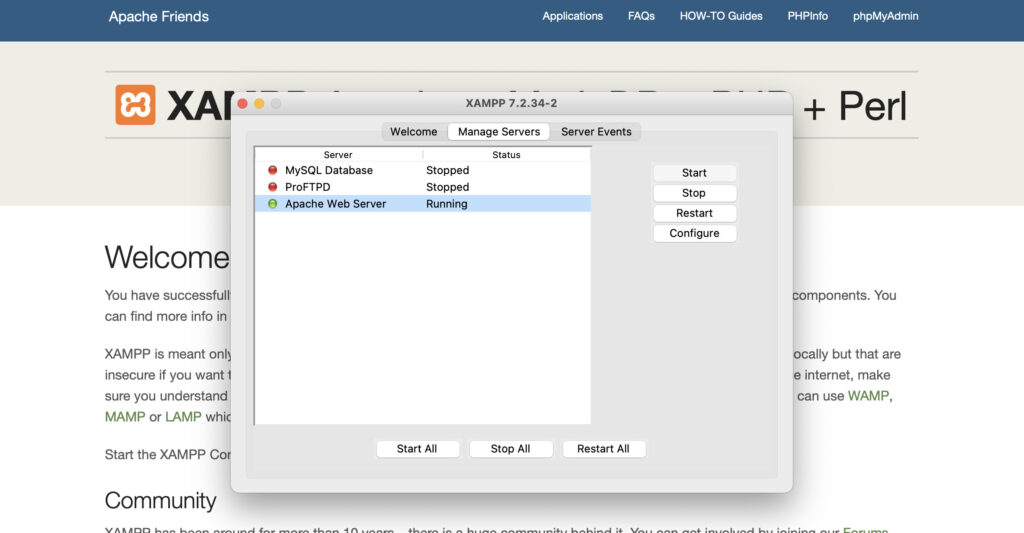Image resolution: width=1024 pixels, height=533 pixels.
Task: Open the Server Events tab
Action: coord(596,131)
